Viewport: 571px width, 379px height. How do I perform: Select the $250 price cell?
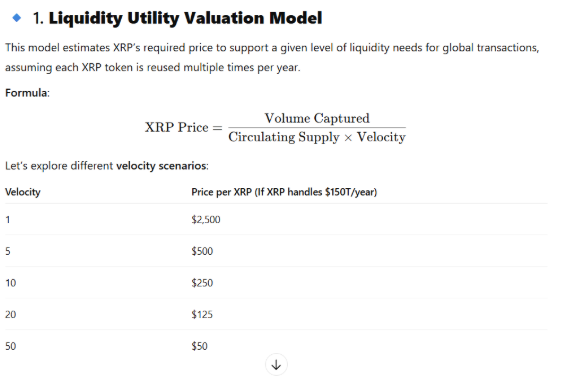coord(202,283)
